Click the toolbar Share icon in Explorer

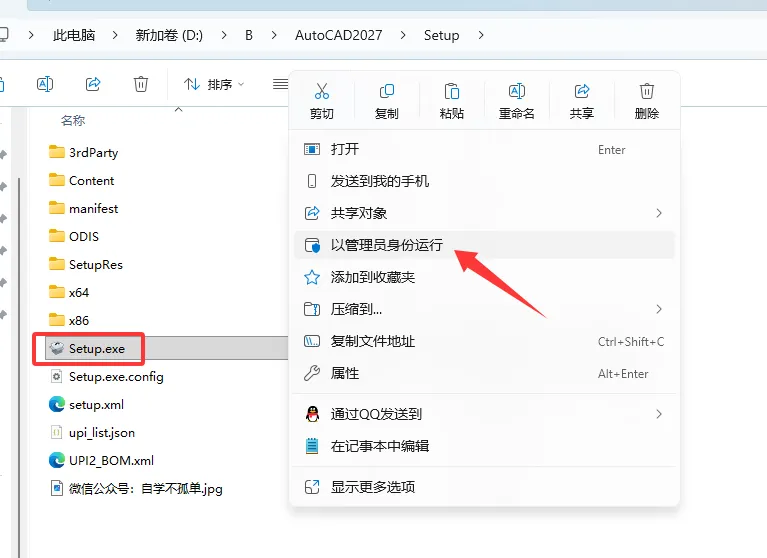click(x=93, y=84)
